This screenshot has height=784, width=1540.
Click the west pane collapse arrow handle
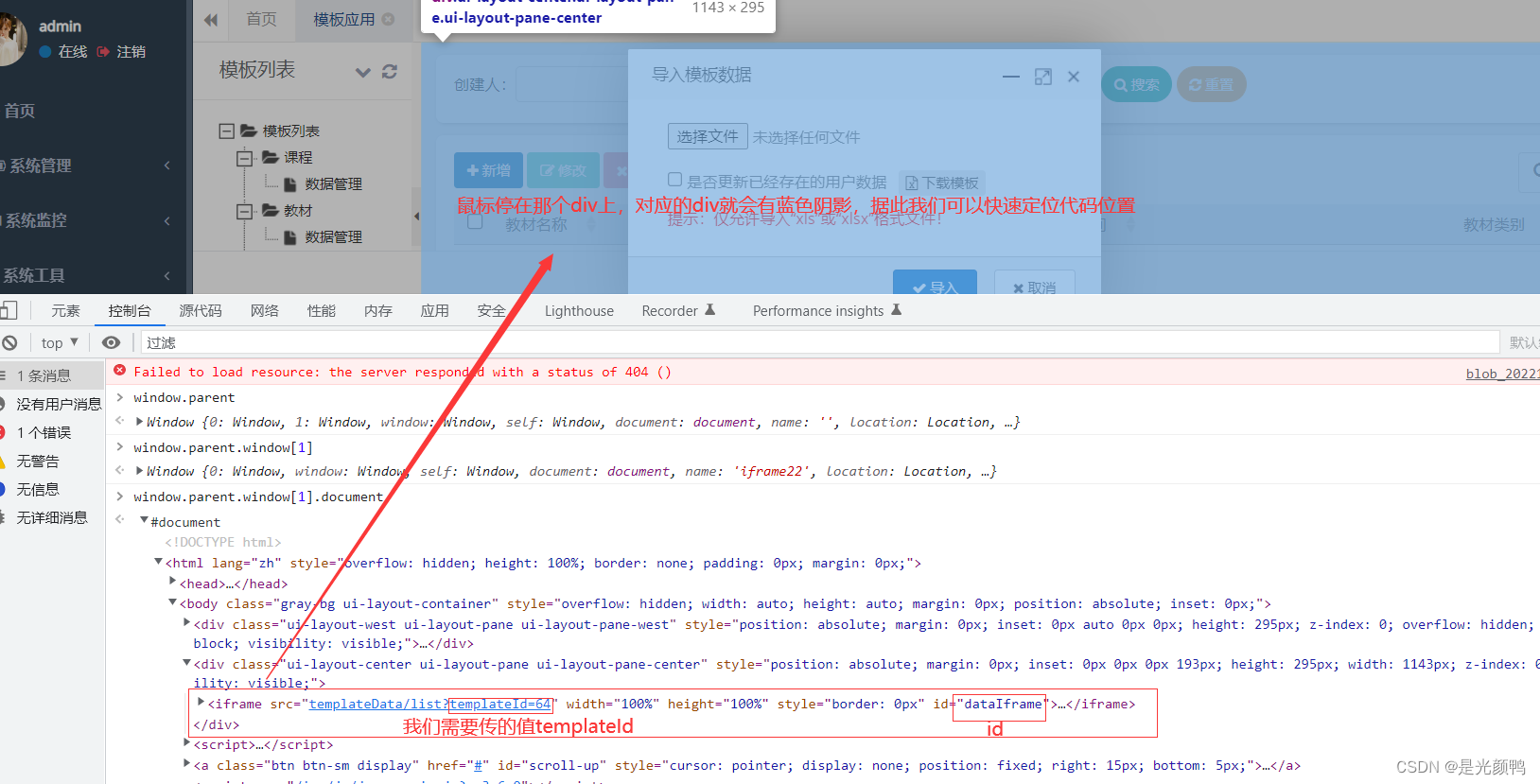tap(416, 217)
